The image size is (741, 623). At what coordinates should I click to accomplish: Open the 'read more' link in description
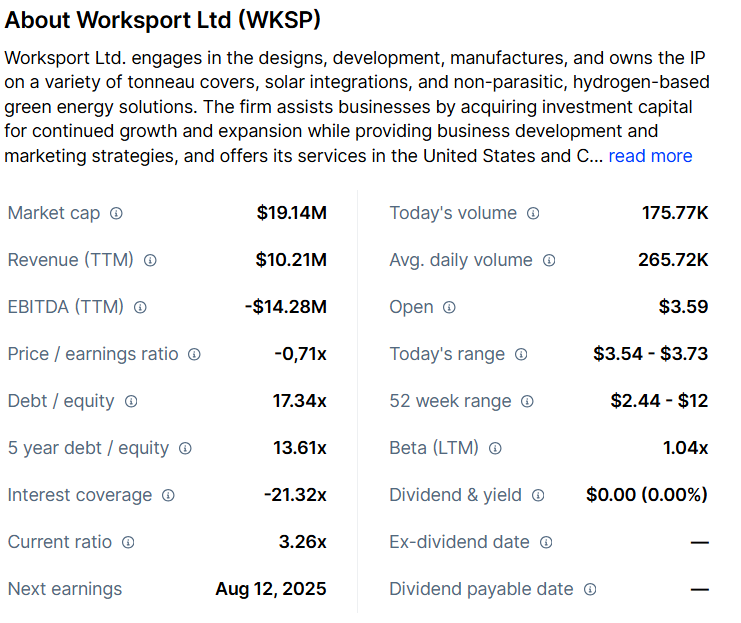pos(650,156)
